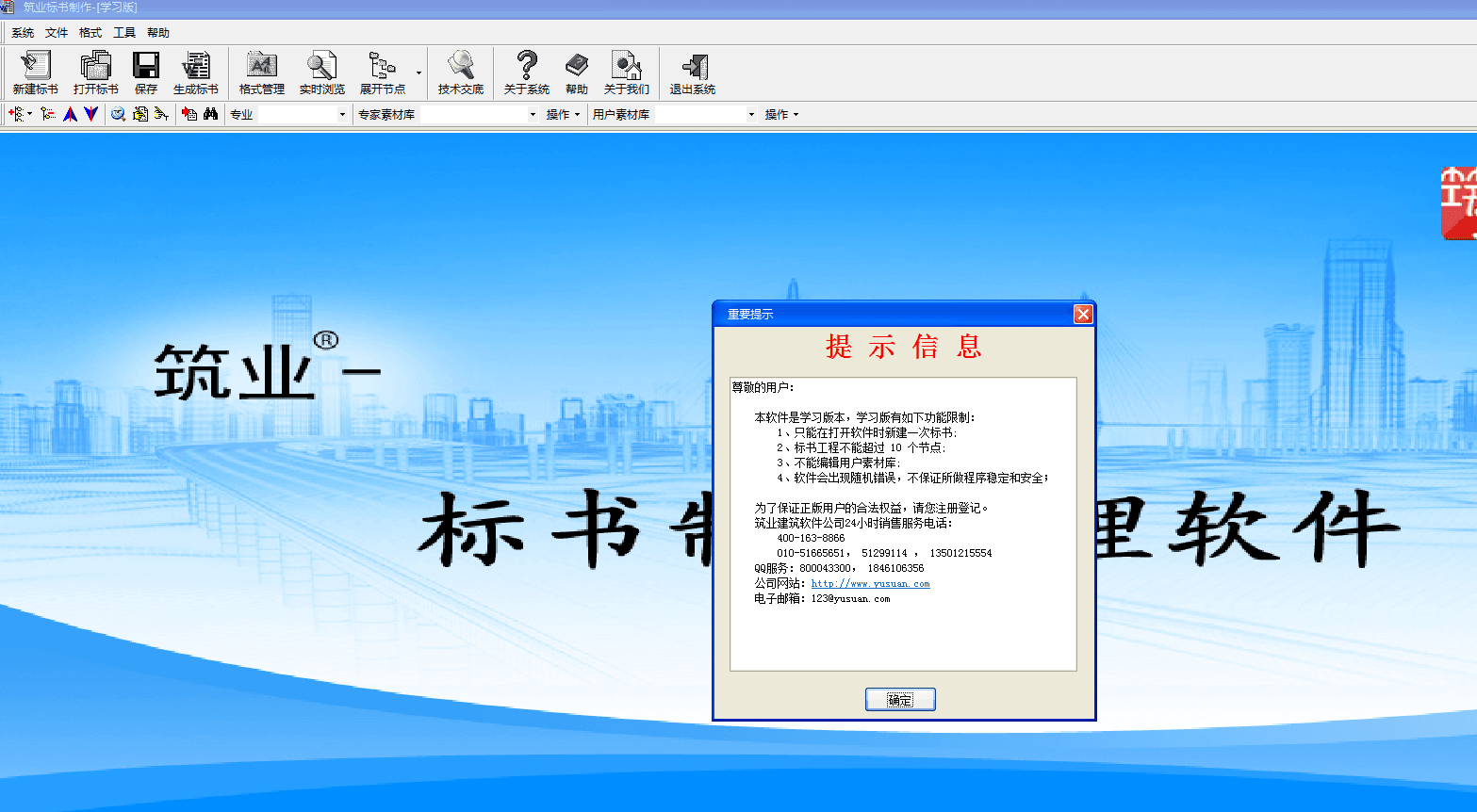Open dropdown arrow next to 展开节点
Screen dimensions: 1477x812
418,73
